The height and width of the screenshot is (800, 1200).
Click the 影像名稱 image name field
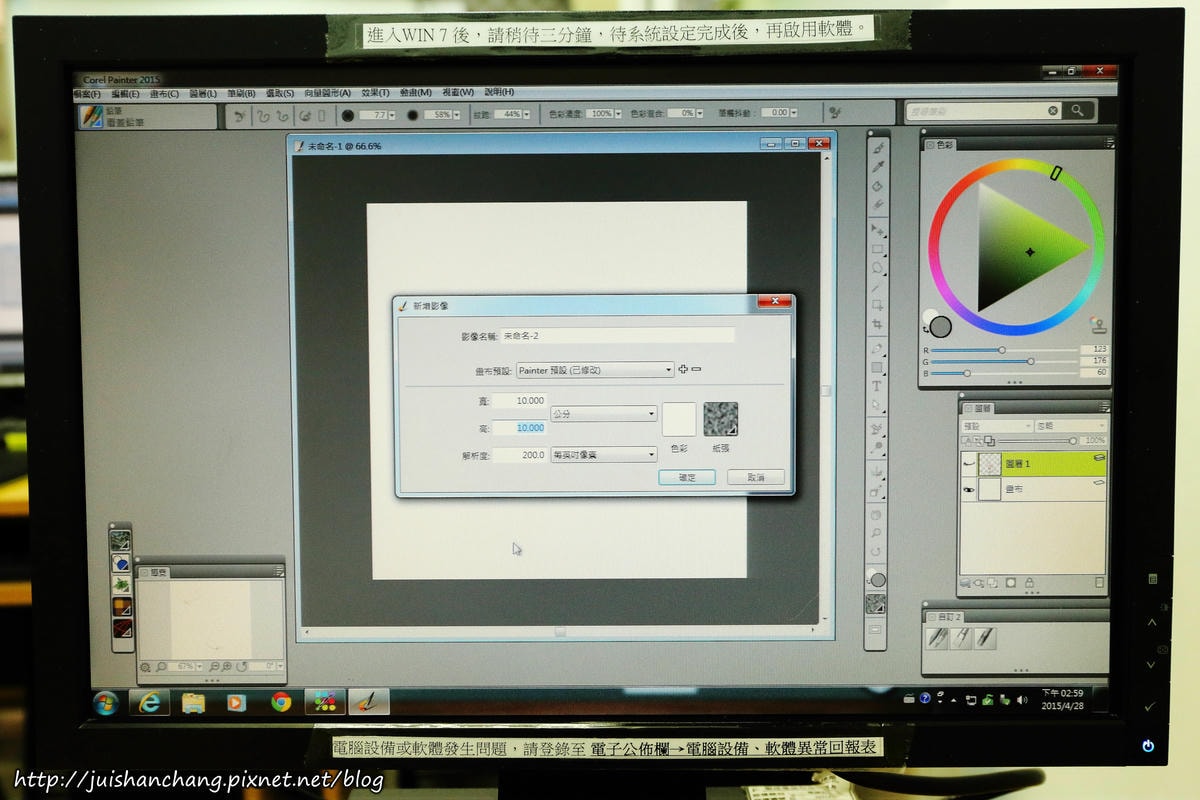pyautogui.click(x=617, y=336)
